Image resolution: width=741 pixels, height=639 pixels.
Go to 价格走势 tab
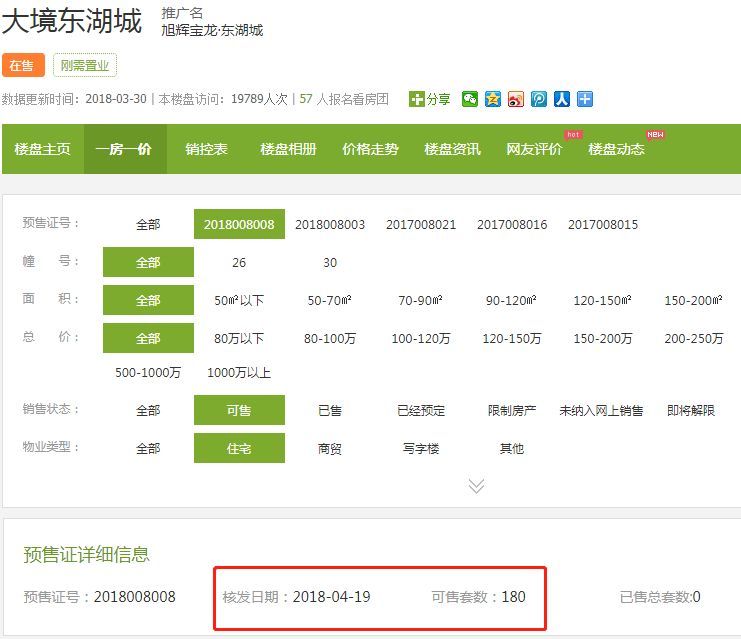point(370,149)
